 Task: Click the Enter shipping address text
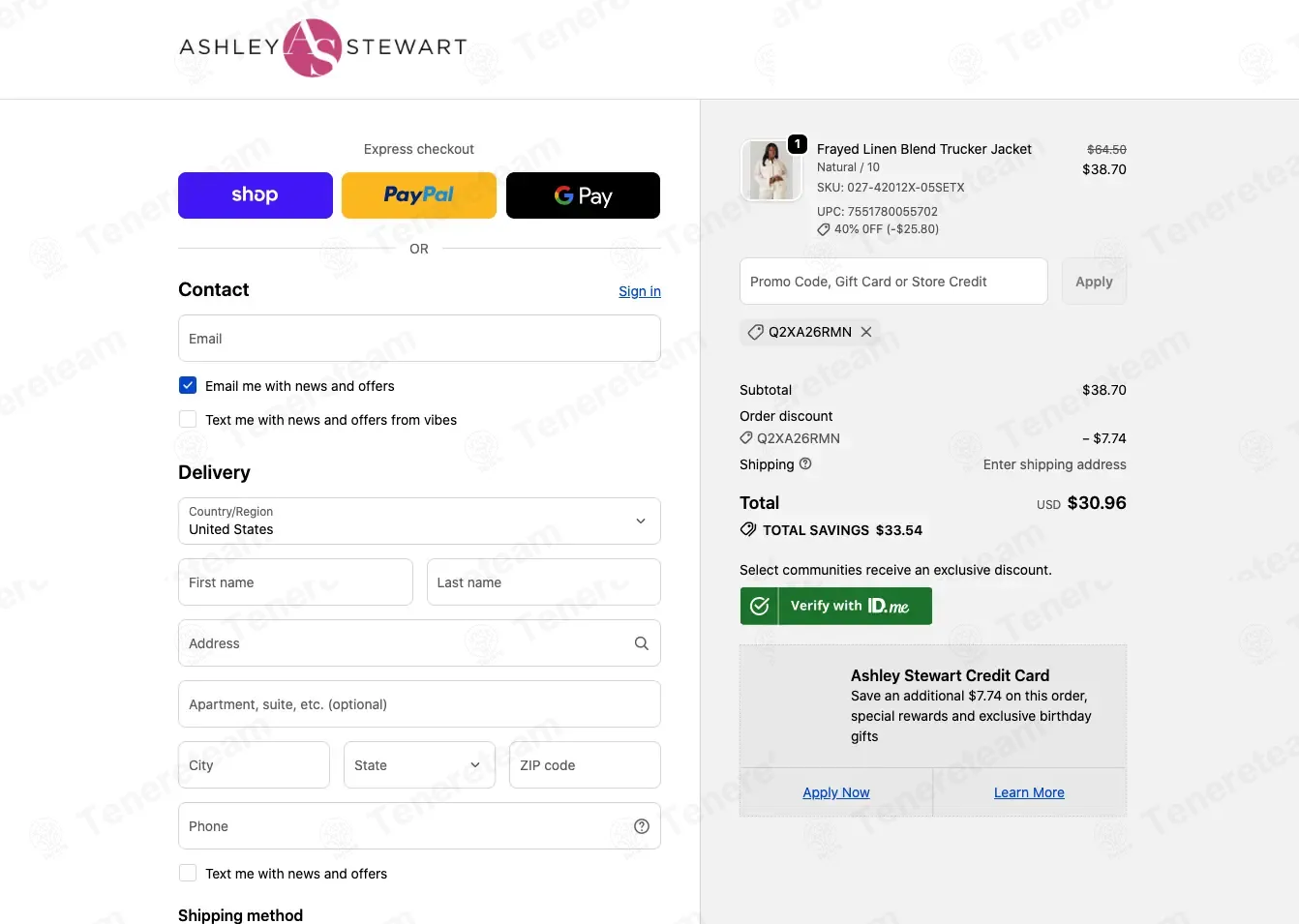[1055, 464]
